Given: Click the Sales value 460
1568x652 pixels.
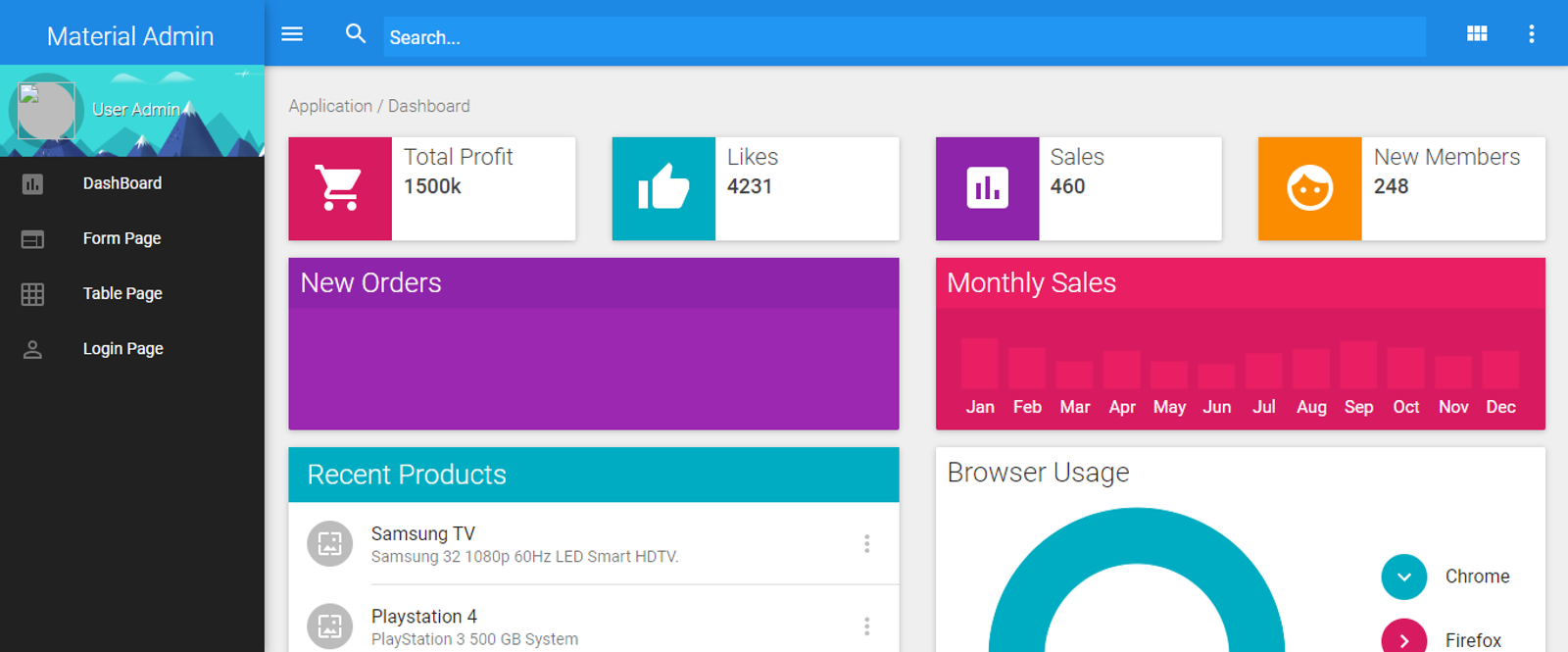Looking at the screenshot, I should click(x=1067, y=186).
